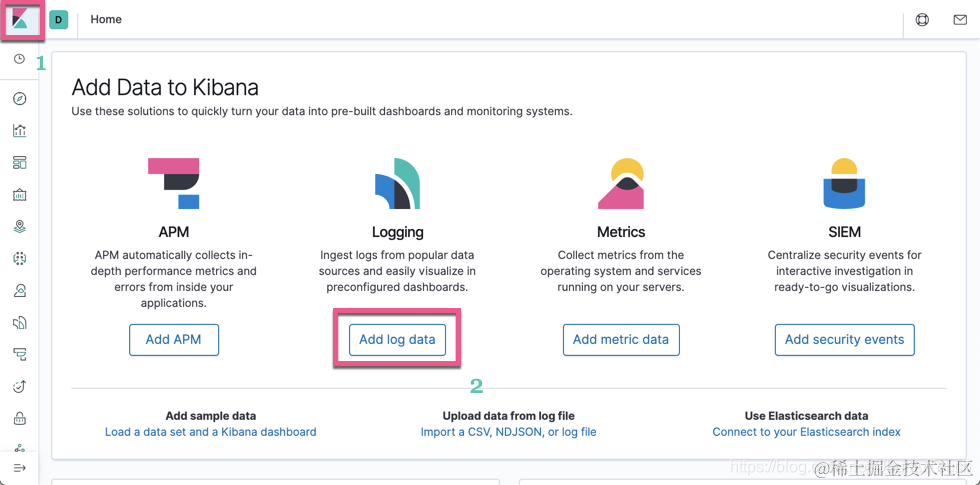Click the Kibana logo in the header
Viewport: 980px width, 485px height.
tap(19, 19)
